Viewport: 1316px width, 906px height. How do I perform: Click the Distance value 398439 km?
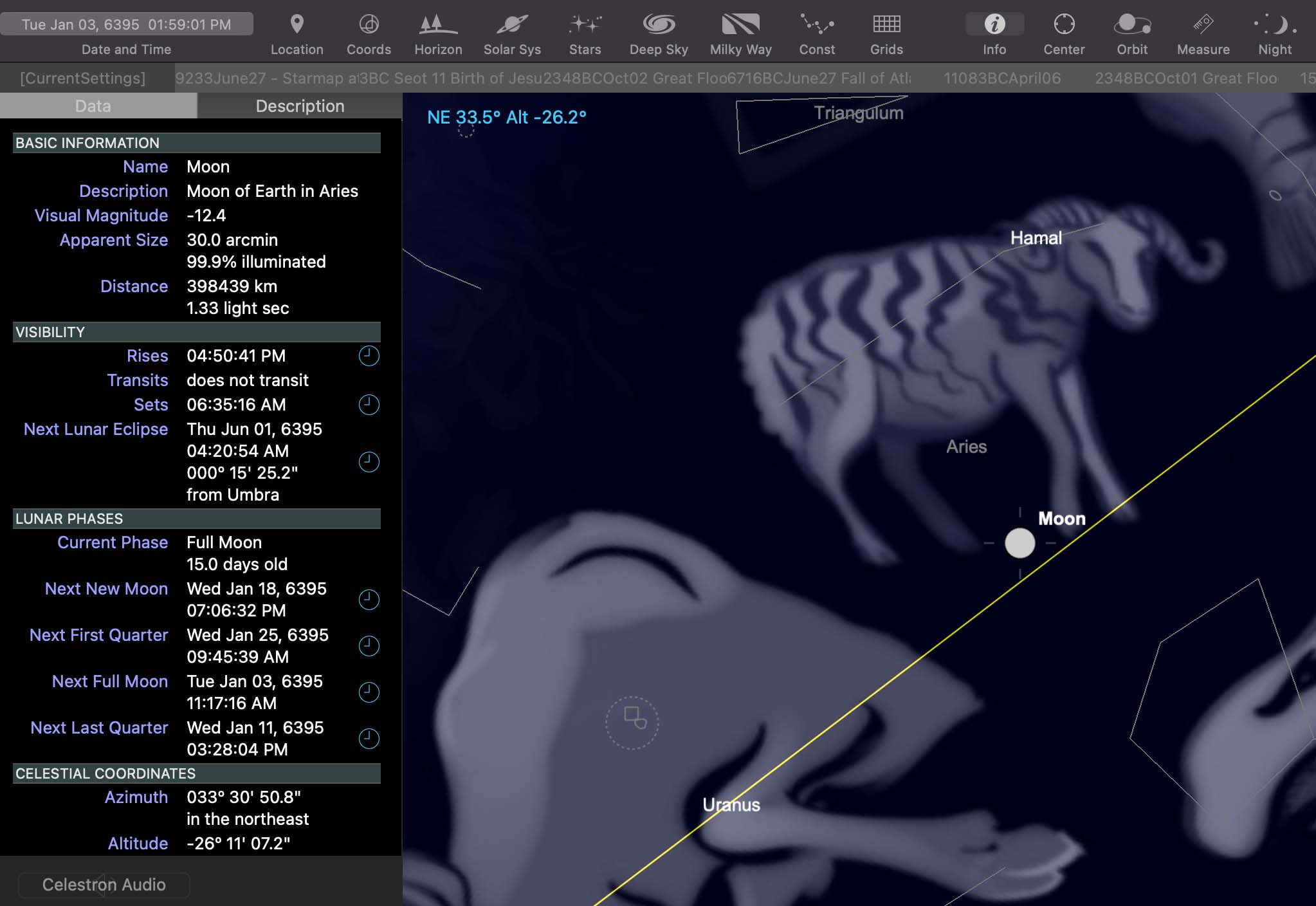coord(232,286)
